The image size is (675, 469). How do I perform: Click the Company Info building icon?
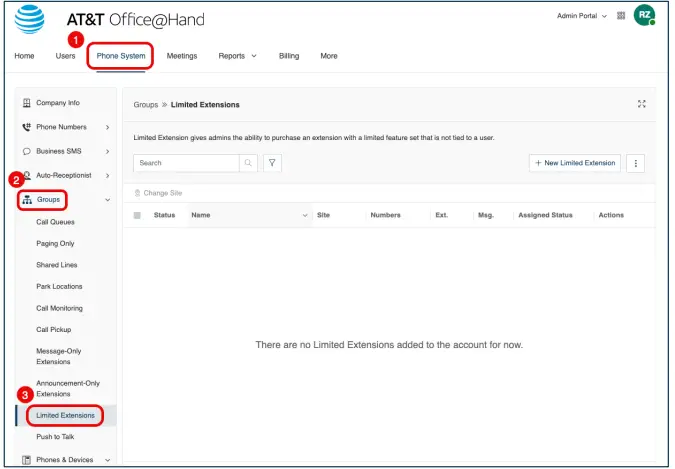(x=27, y=103)
